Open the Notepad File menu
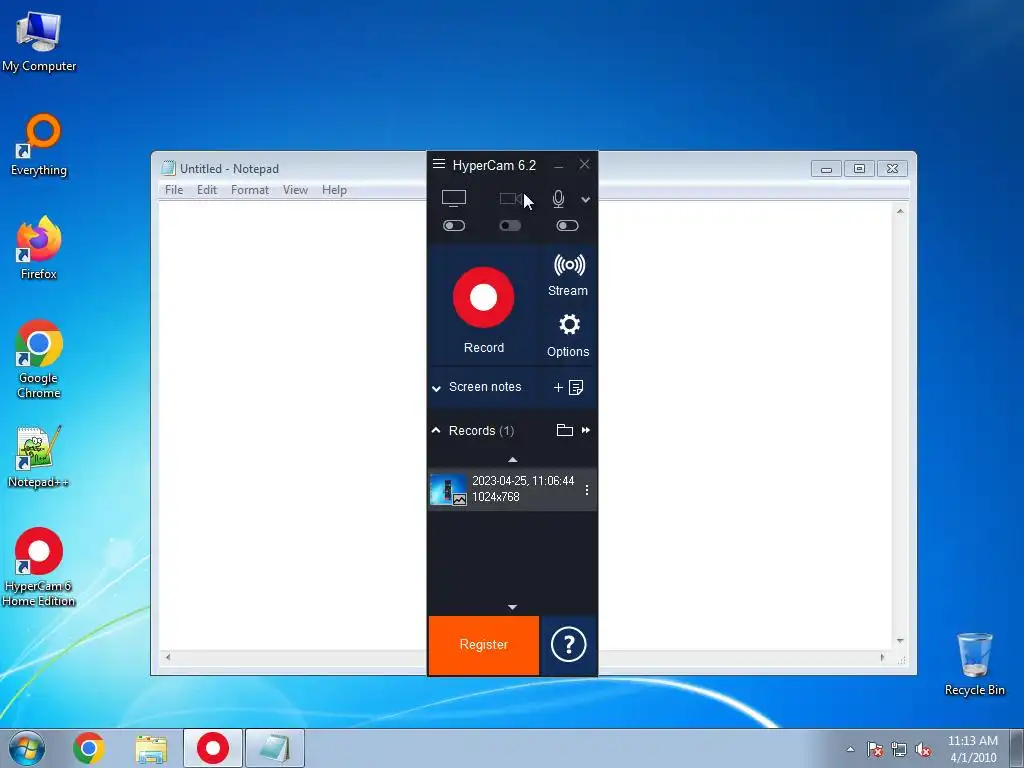 click(174, 190)
